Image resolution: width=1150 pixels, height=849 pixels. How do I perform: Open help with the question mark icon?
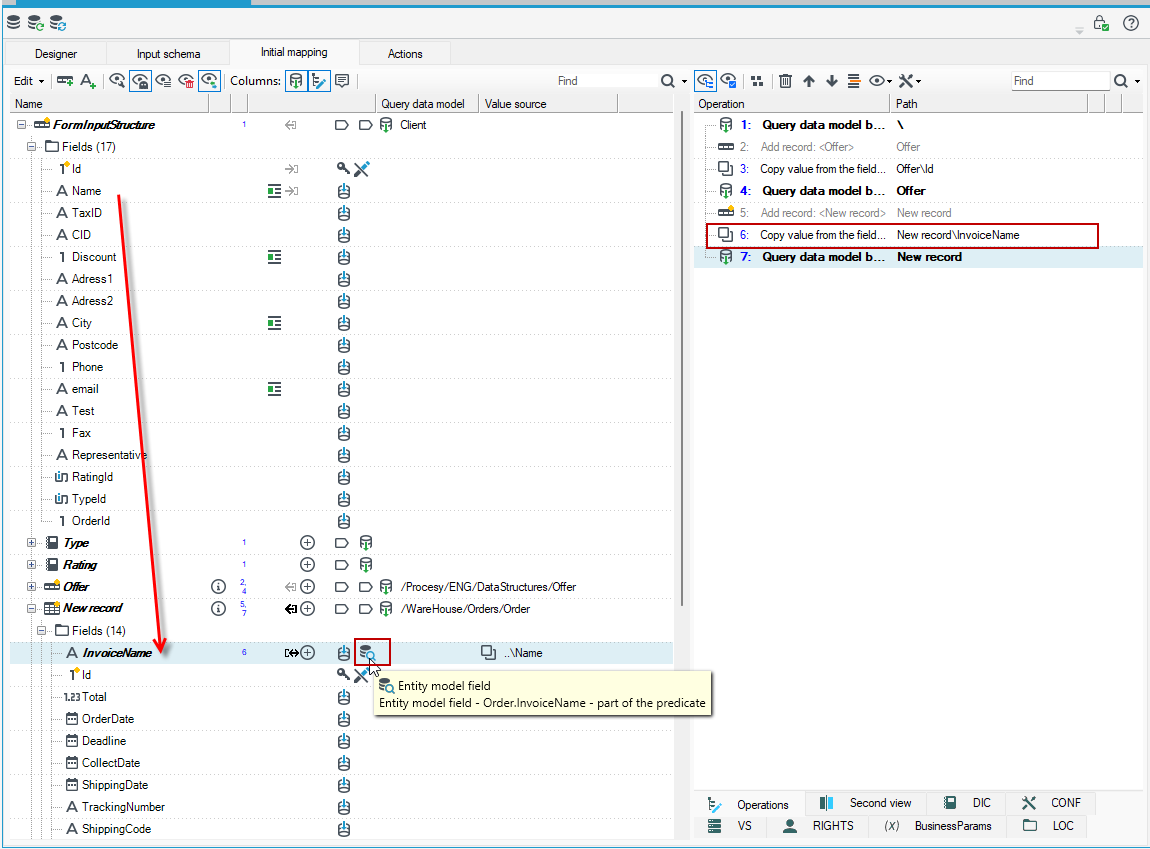click(1131, 23)
